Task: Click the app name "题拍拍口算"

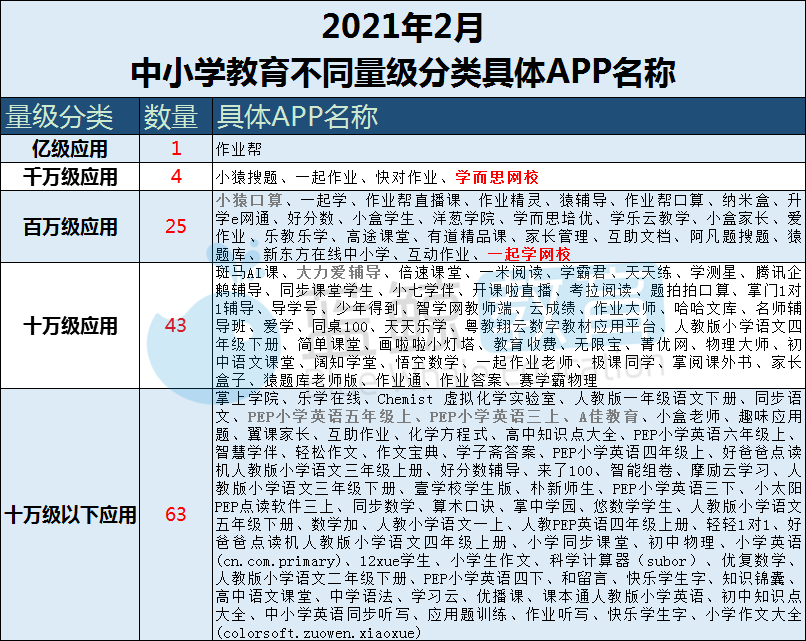Action: (x=690, y=290)
